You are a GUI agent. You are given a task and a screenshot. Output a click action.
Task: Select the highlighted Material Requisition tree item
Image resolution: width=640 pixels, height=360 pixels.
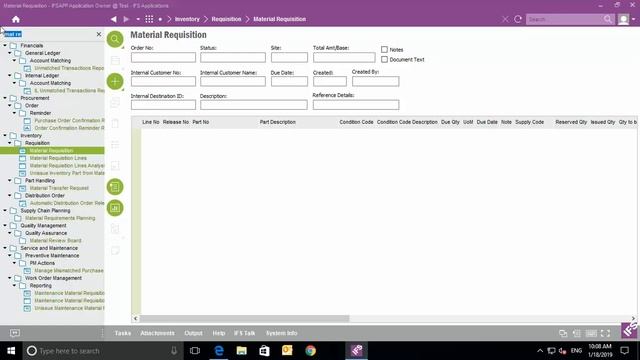[x=52, y=151]
